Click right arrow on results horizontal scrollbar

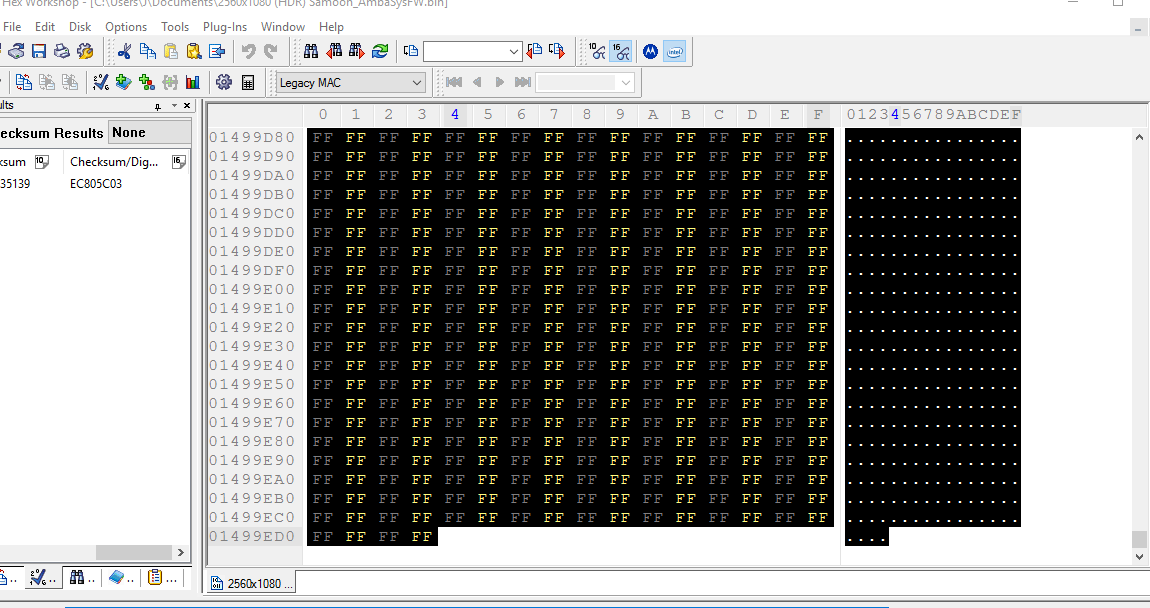coord(181,552)
